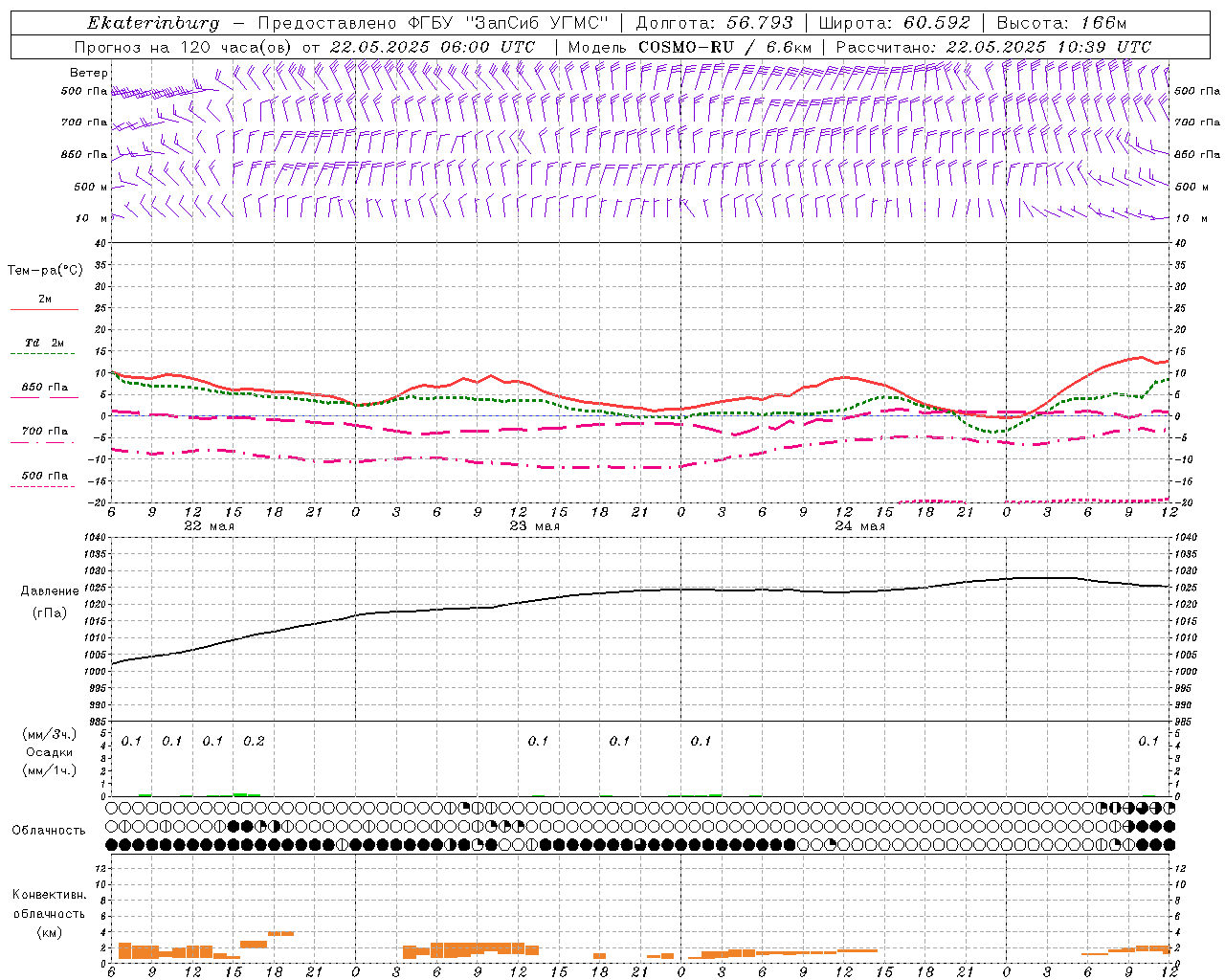Viewport: 1225px width, 980px height.
Task: Click the (гПа) unit under Давление
Action: (50, 612)
